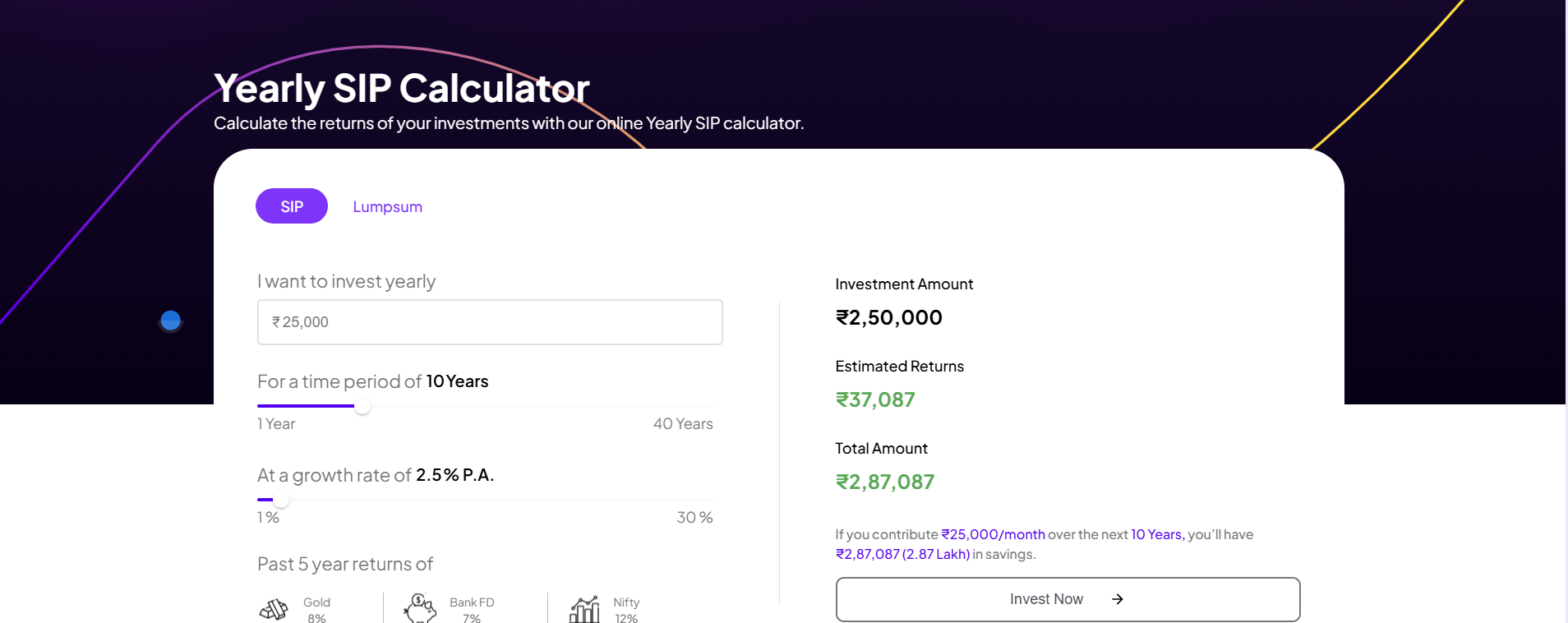Click the Bank FD piggy bank icon

coord(420,608)
